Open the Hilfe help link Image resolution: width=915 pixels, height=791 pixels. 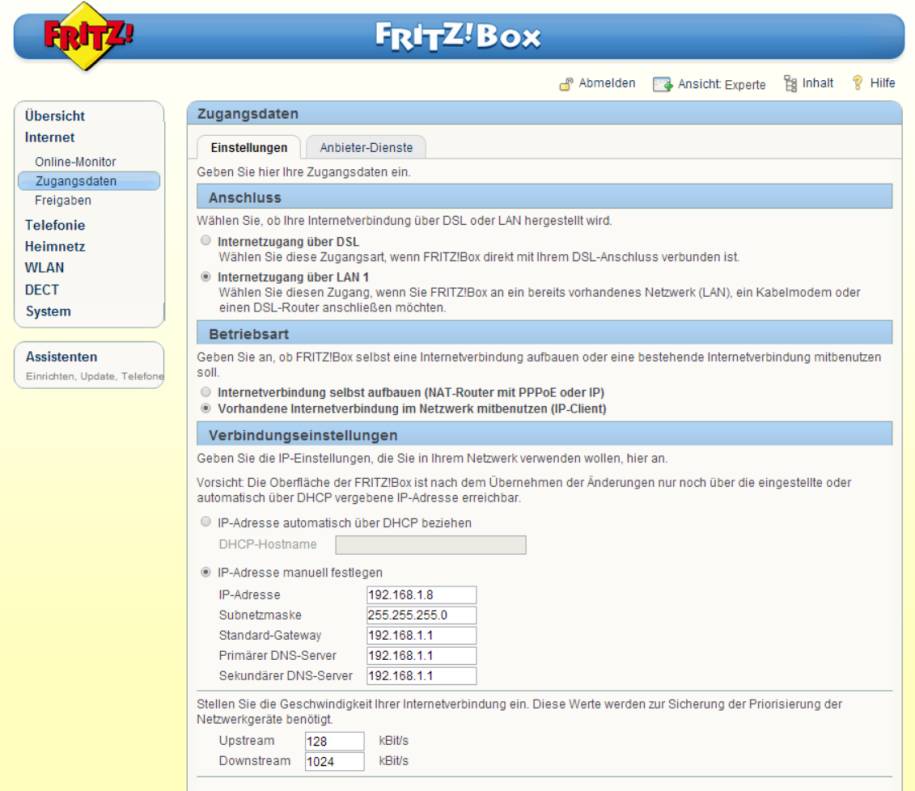point(882,83)
